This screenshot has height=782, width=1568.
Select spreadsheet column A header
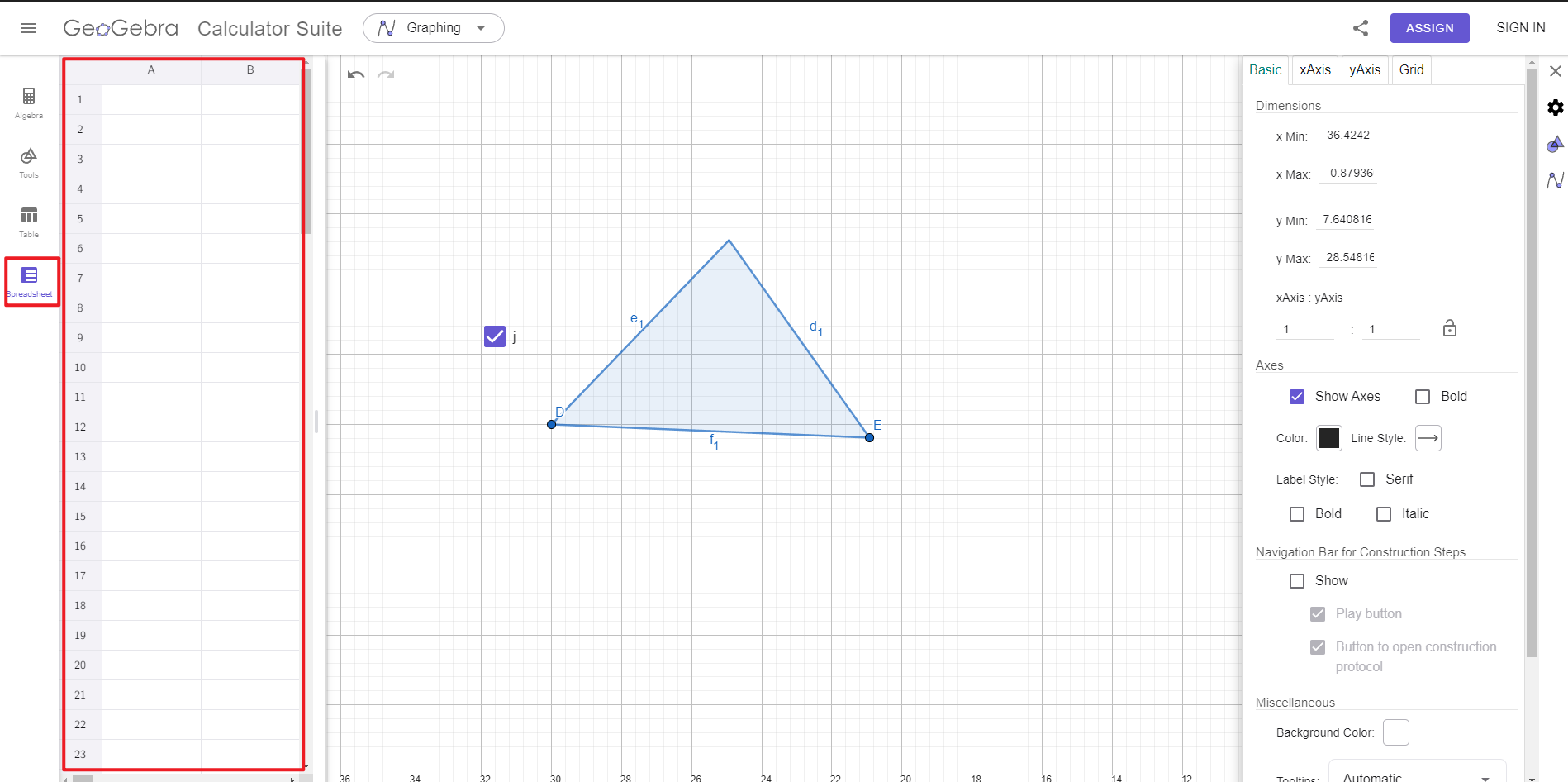151,70
